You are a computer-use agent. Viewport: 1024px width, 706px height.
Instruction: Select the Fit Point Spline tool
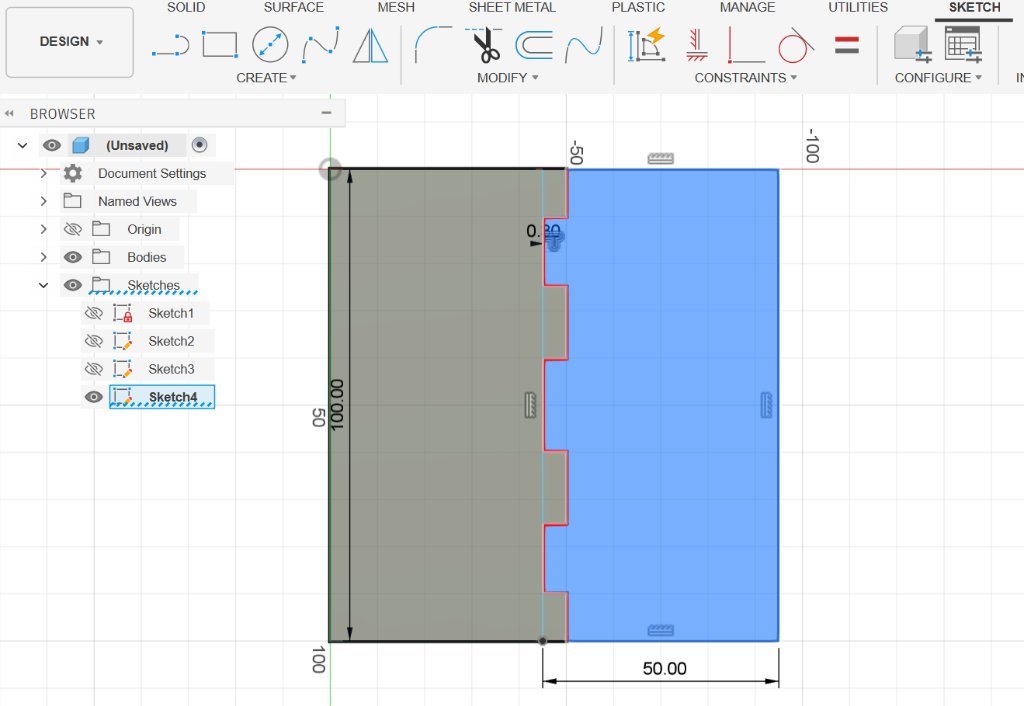point(321,45)
